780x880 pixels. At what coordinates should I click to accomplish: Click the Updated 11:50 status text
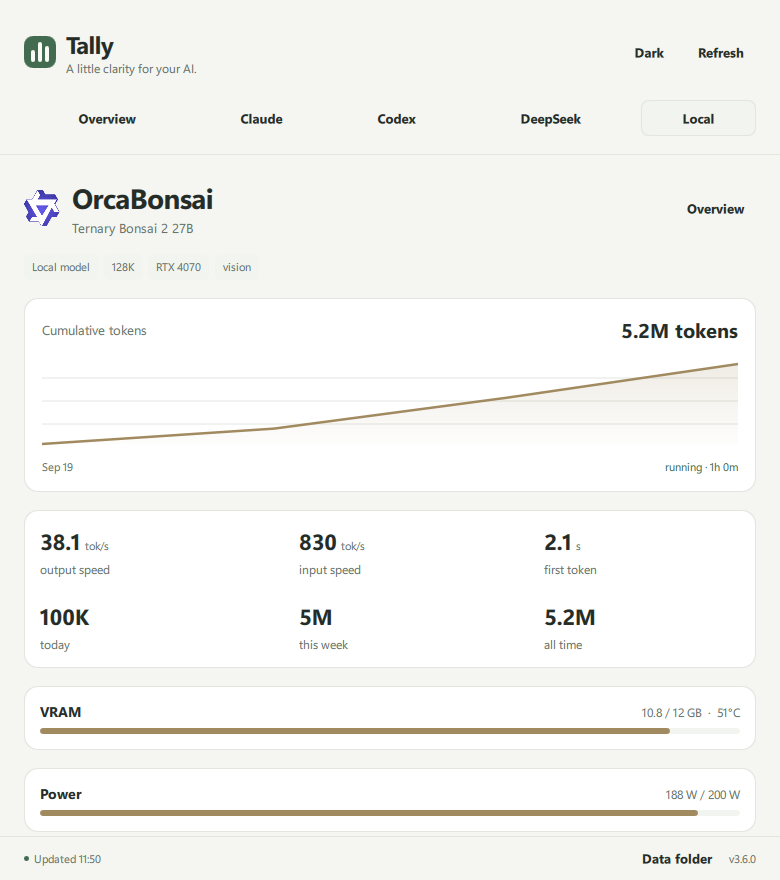(67, 859)
